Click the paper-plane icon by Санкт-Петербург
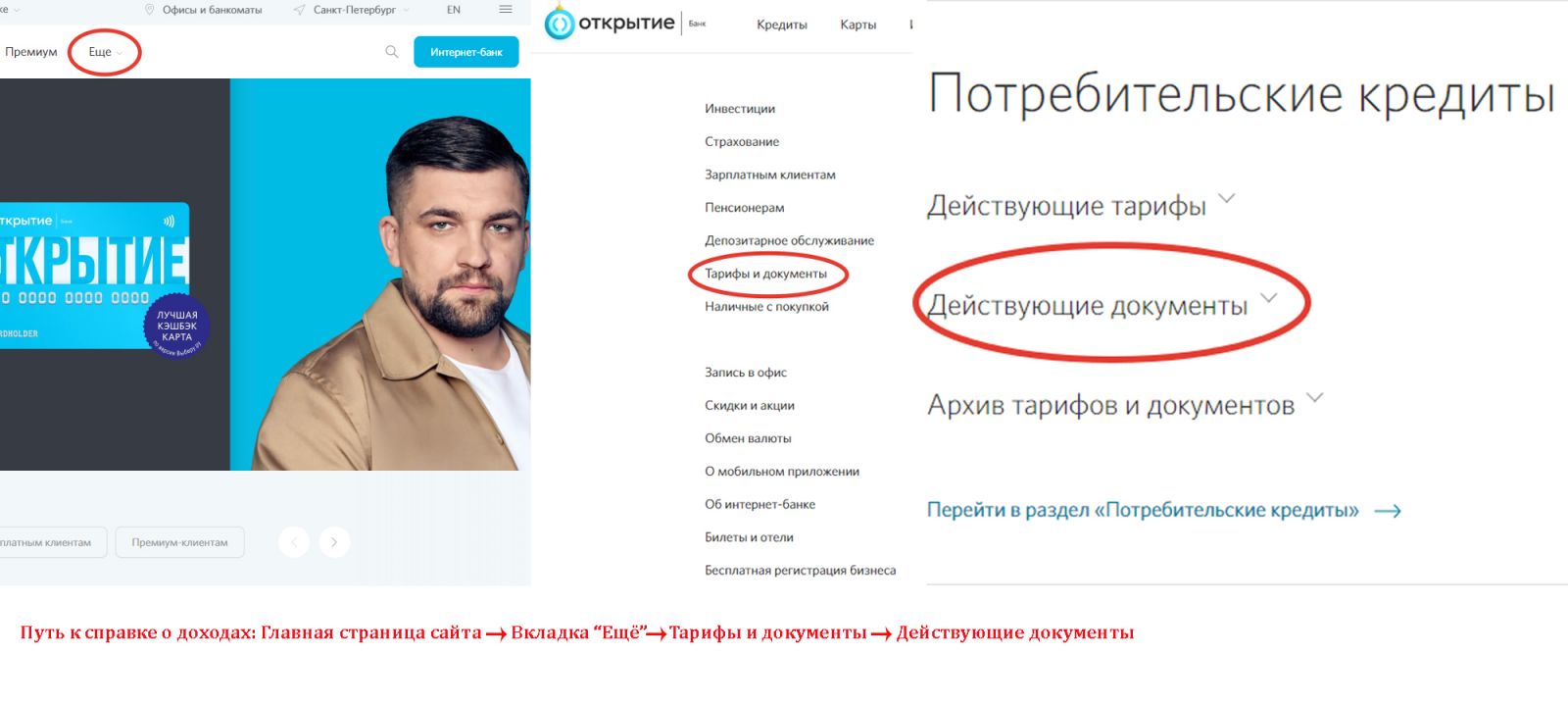Screen dimensions: 1568x706 pos(300,10)
